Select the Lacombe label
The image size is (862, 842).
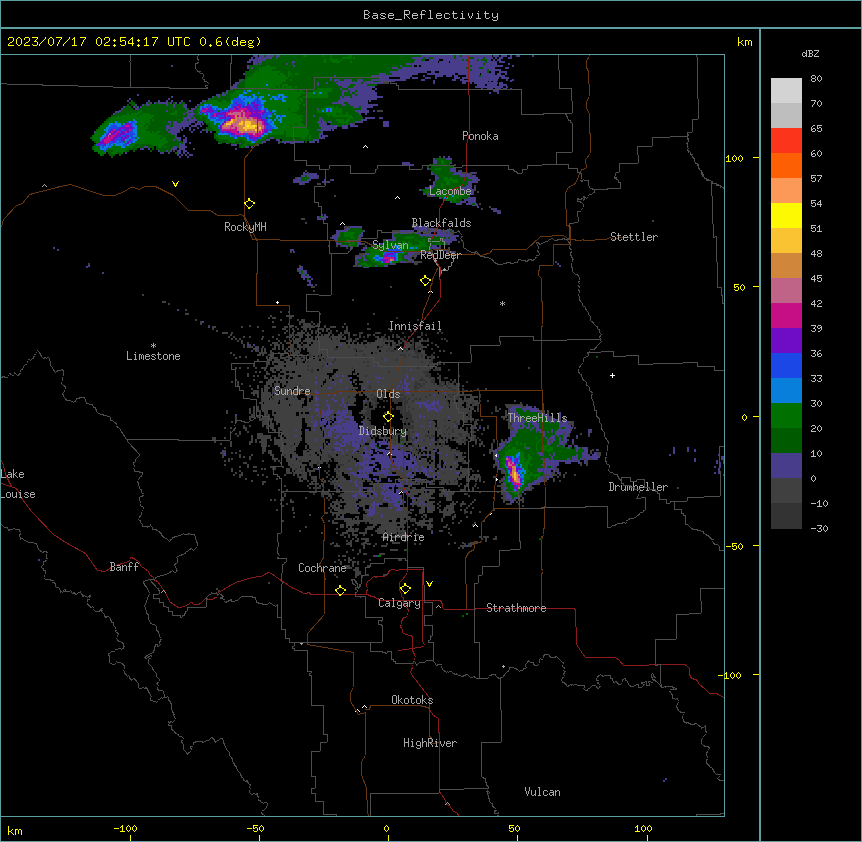point(450,191)
